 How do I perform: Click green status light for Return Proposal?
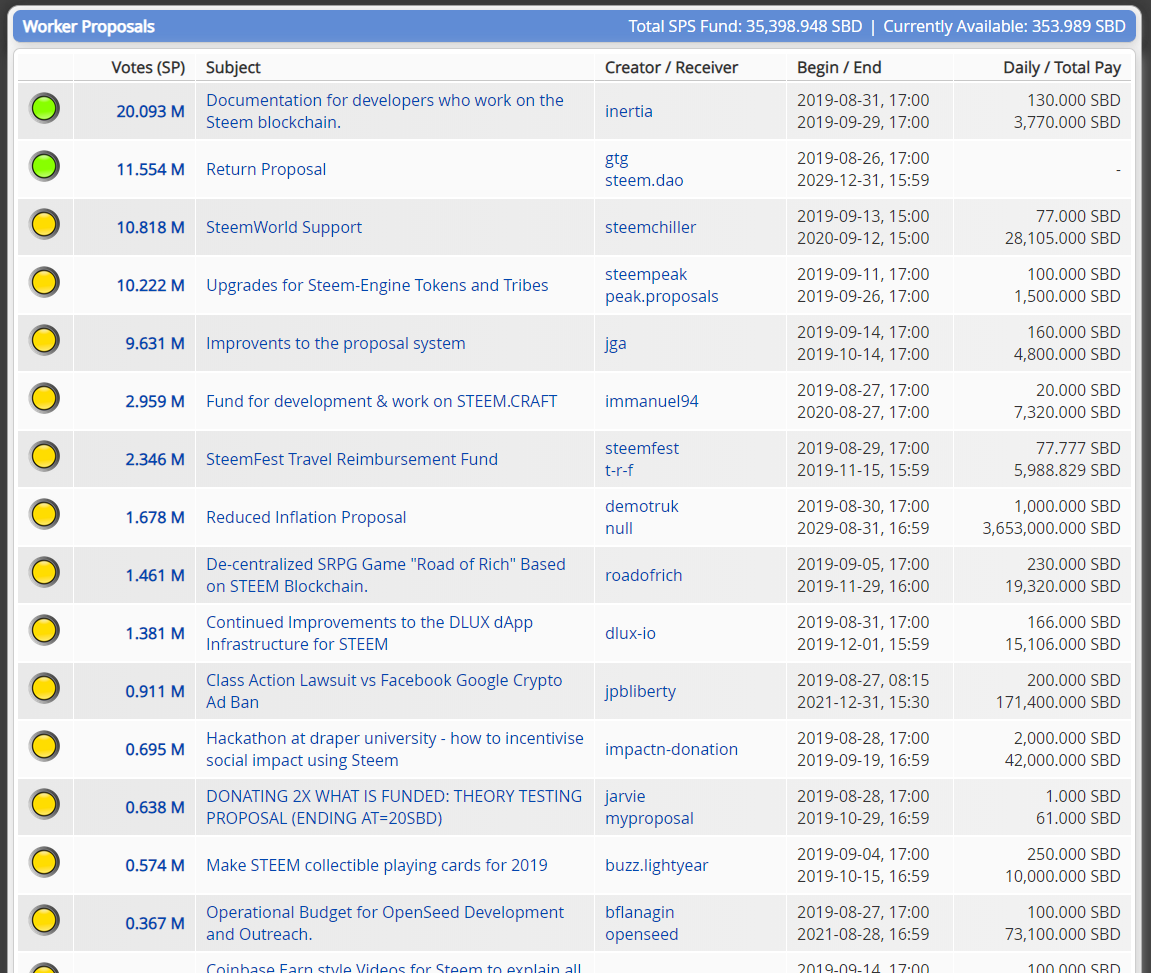coord(45,167)
